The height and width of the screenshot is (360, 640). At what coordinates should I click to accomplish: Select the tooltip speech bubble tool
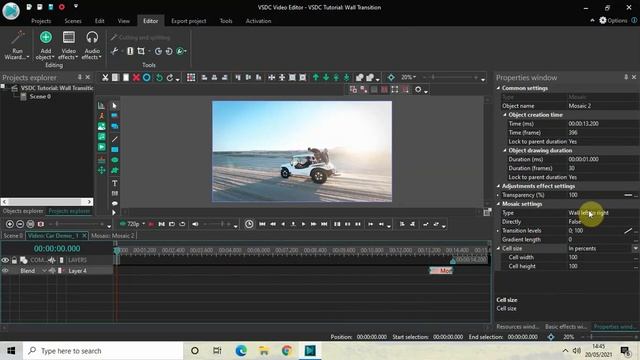pos(115,203)
